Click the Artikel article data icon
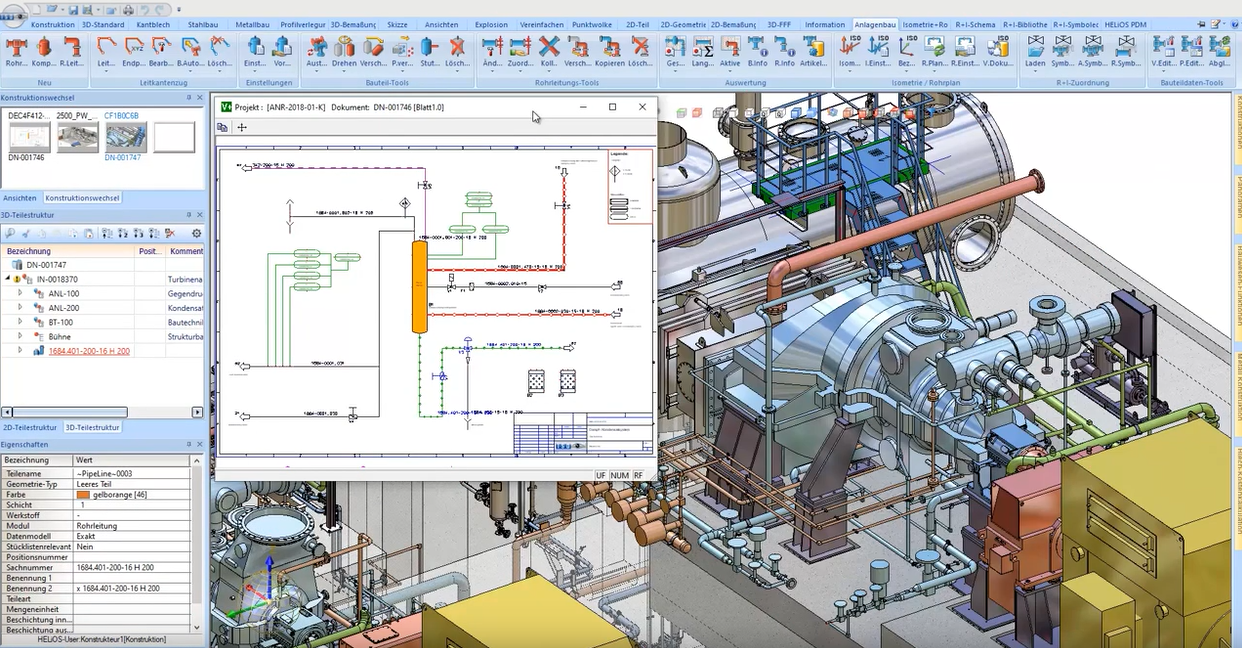 point(814,48)
